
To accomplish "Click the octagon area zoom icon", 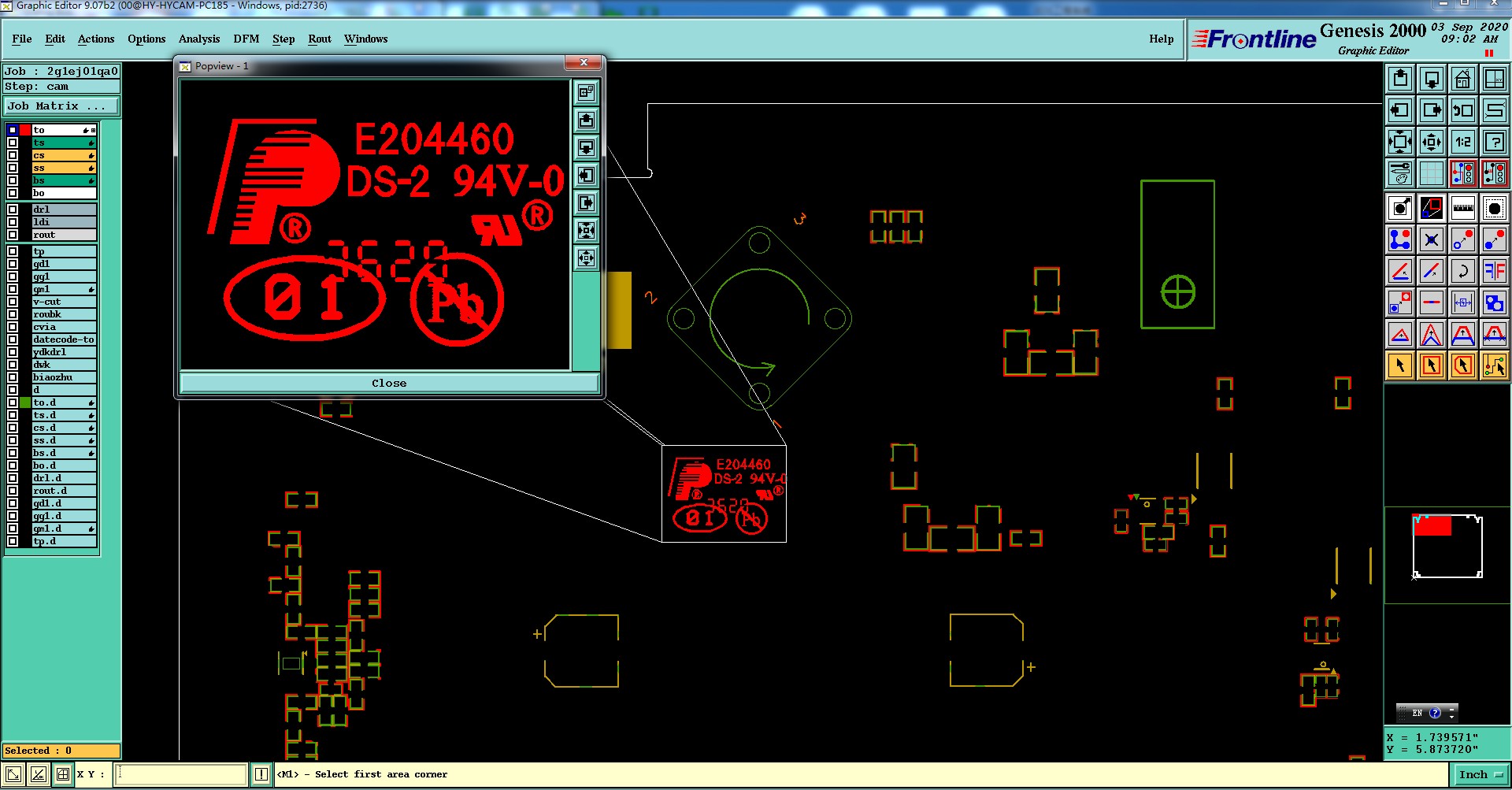I will pos(1495,208).
